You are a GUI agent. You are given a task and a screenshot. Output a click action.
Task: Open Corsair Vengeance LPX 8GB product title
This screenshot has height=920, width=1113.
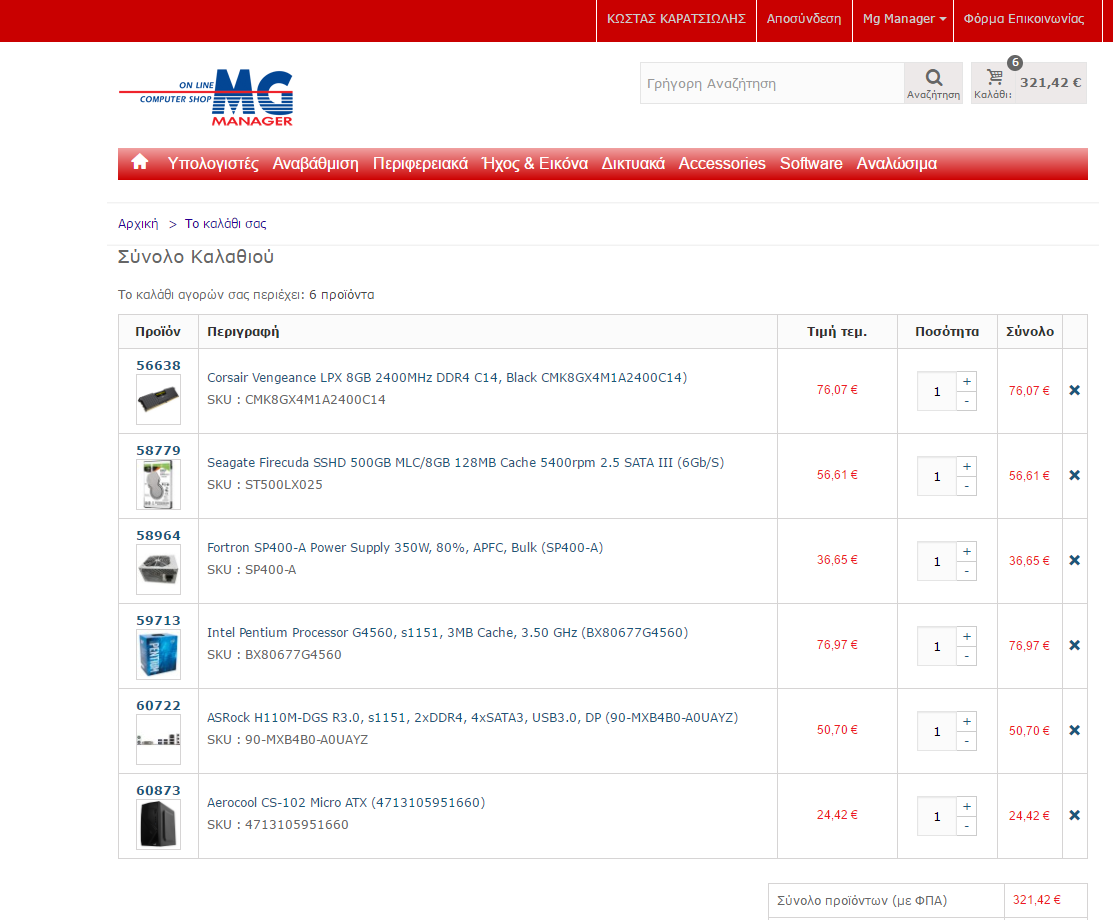point(447,378)
